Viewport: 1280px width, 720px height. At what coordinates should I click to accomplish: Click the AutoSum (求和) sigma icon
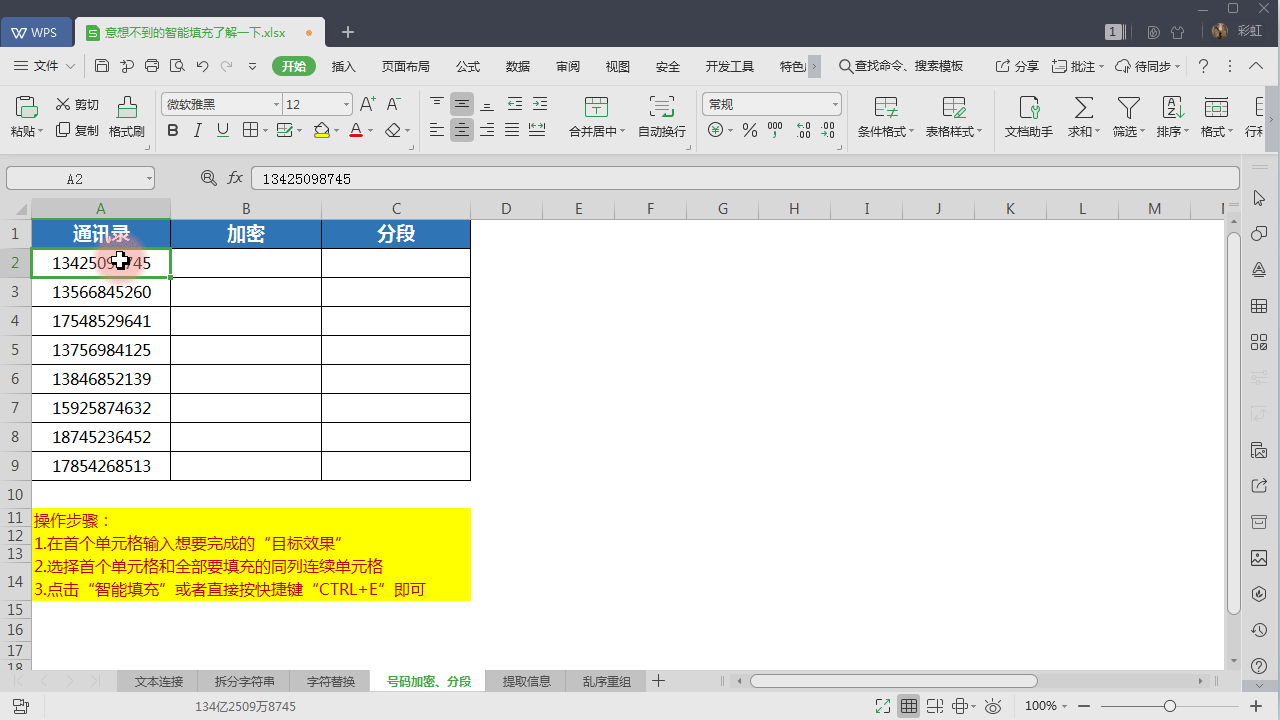coord(1082,108)
